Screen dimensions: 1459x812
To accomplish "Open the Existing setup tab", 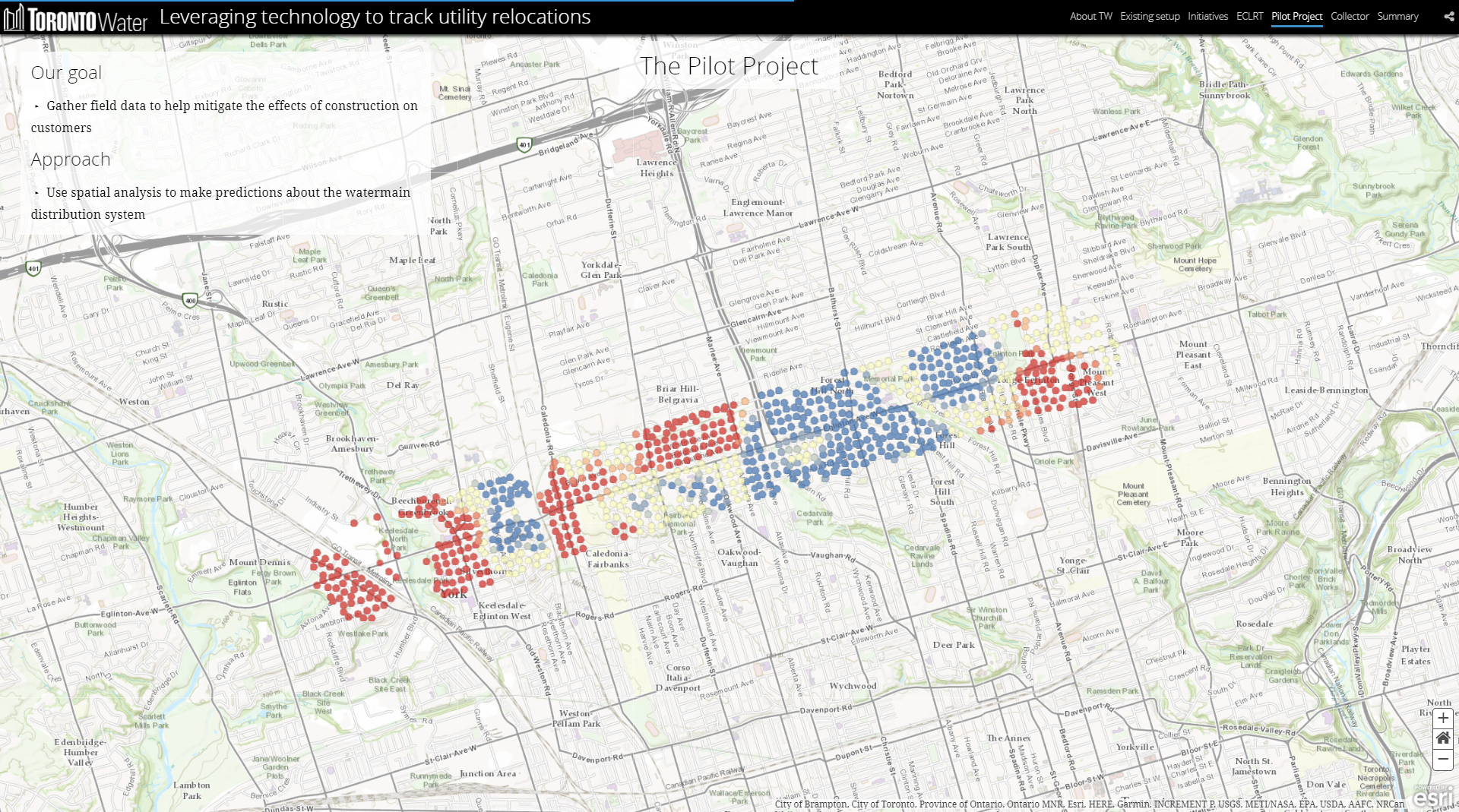I will [x=1150, y=17].
